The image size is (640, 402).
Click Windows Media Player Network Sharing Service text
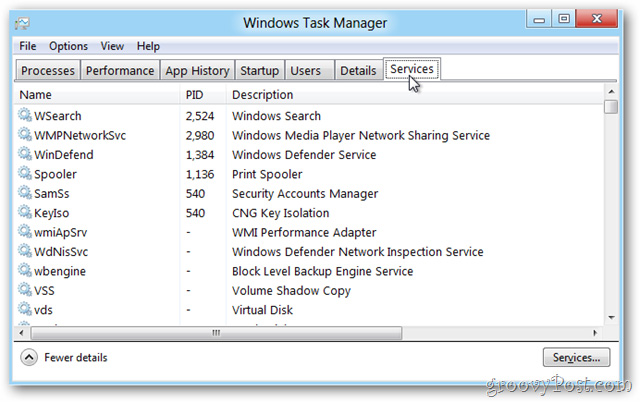click(361, 135)
